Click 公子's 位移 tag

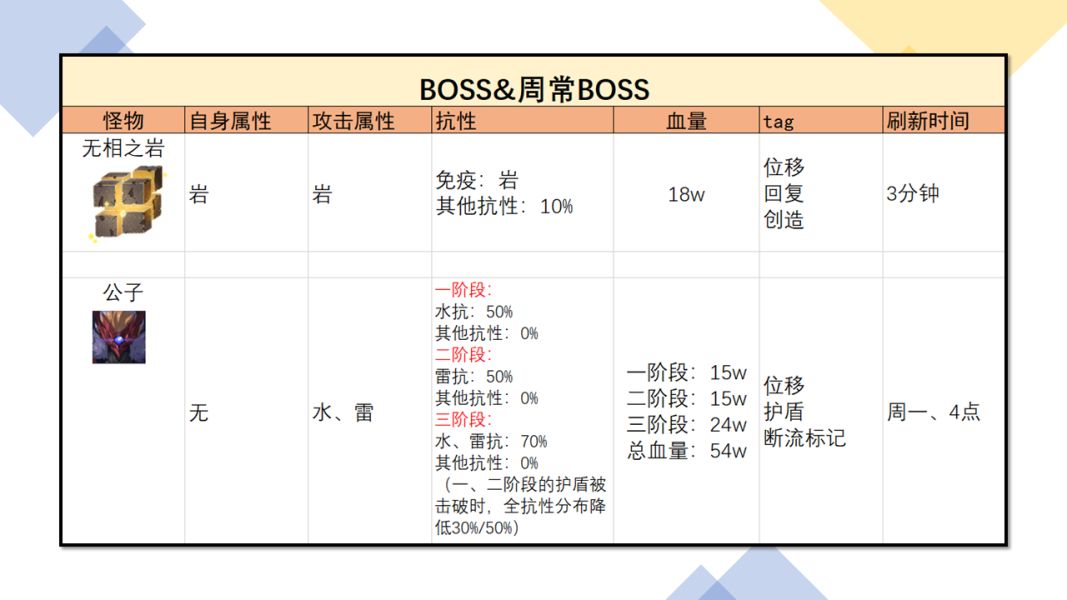point(783,386)
